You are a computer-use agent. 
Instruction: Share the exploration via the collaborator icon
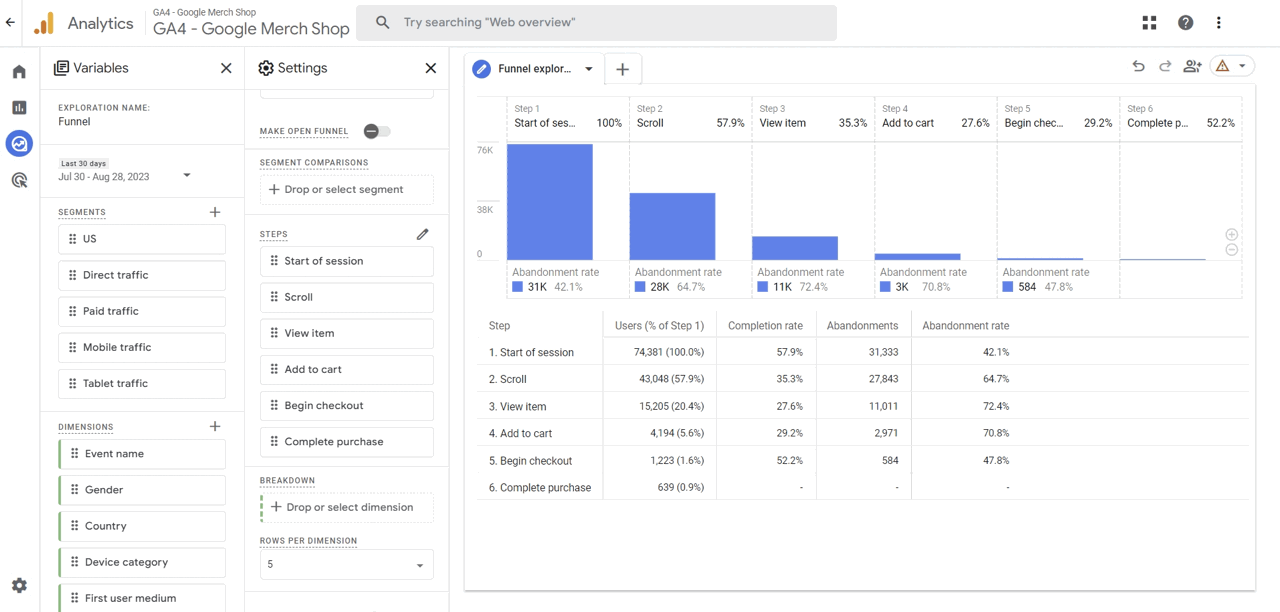point(1191,65)
